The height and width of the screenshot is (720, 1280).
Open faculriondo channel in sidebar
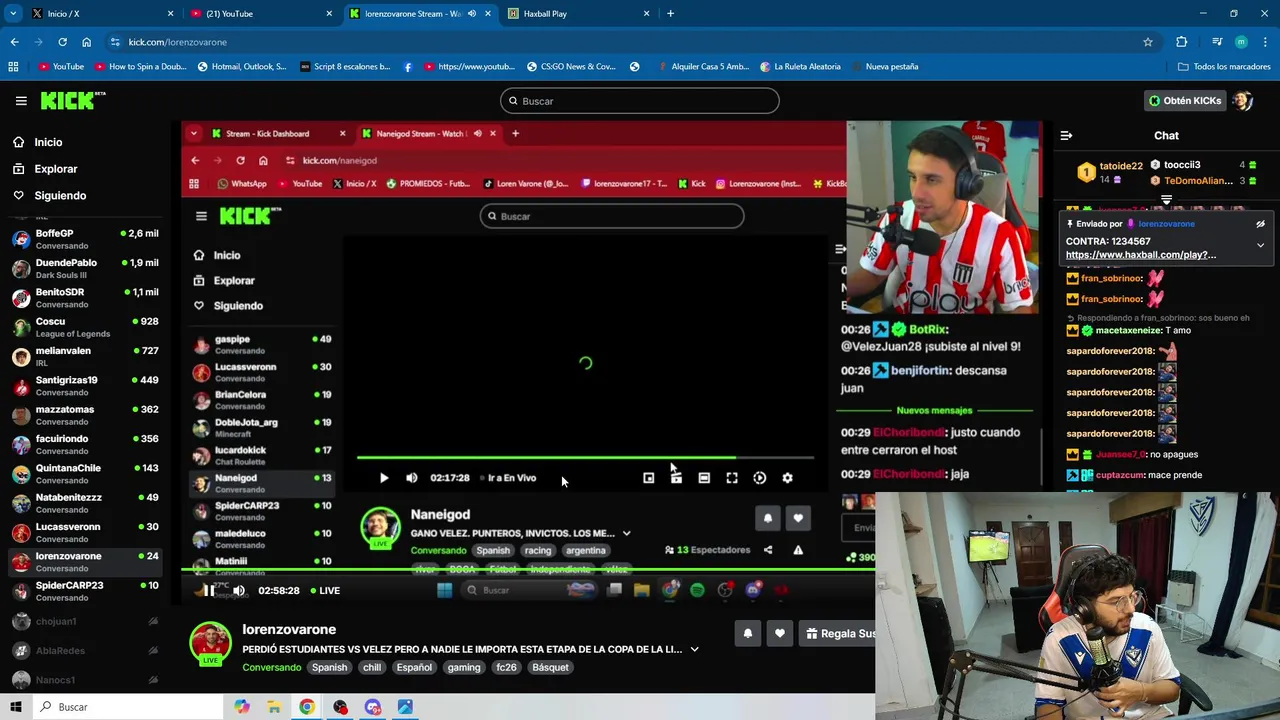pyautogui.click(x=85, y=444)
